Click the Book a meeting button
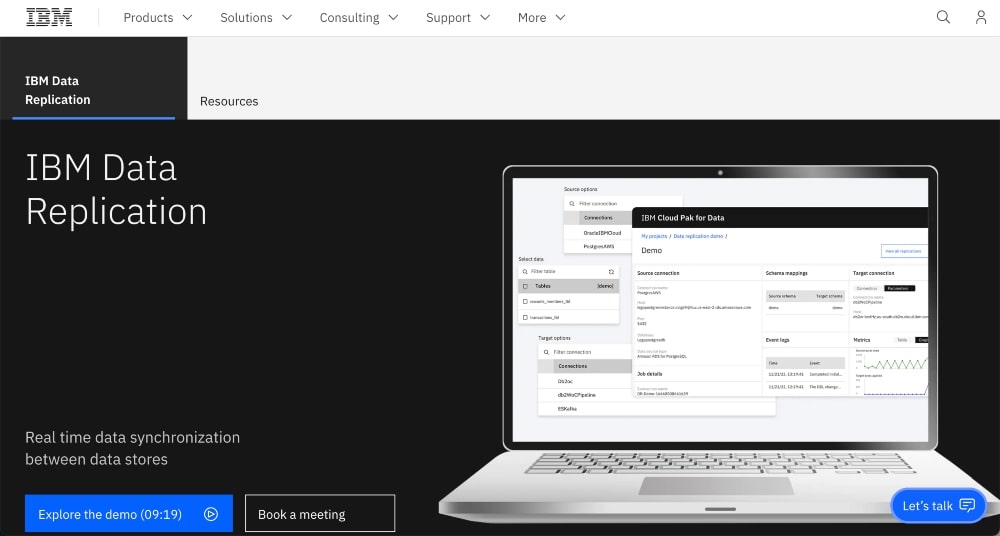This screenshot has width=1000, height=536. pos(320,514)
